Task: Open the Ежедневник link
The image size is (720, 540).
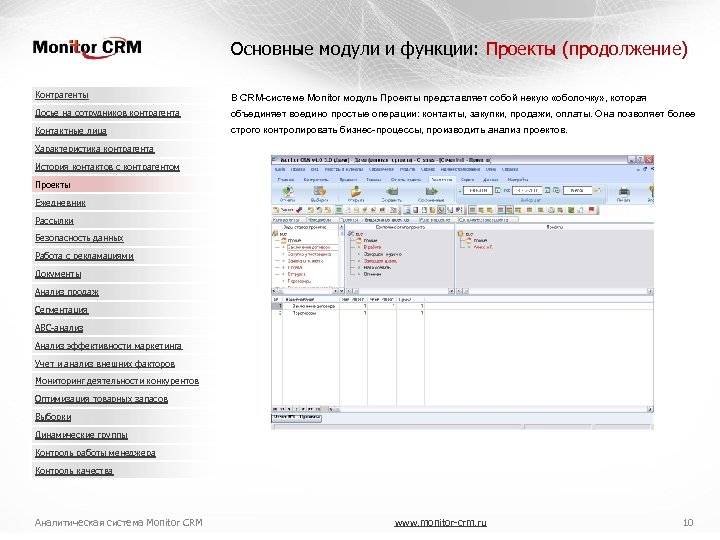Action: (x=60, y=202)
